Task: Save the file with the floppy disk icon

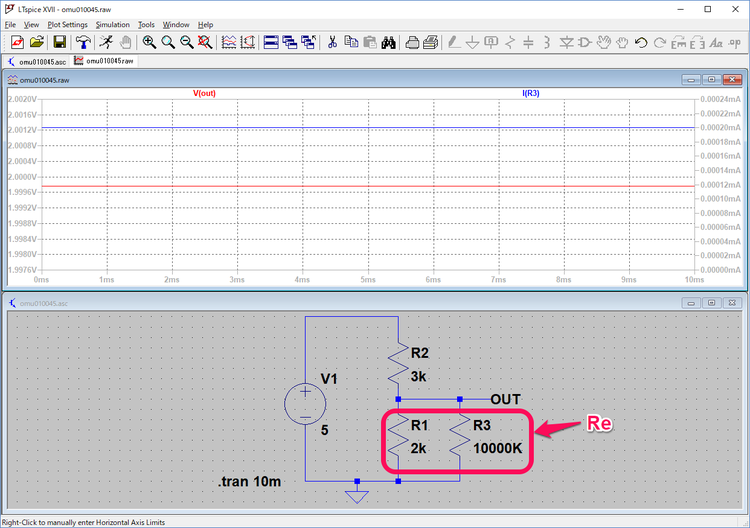Action: 60,42
